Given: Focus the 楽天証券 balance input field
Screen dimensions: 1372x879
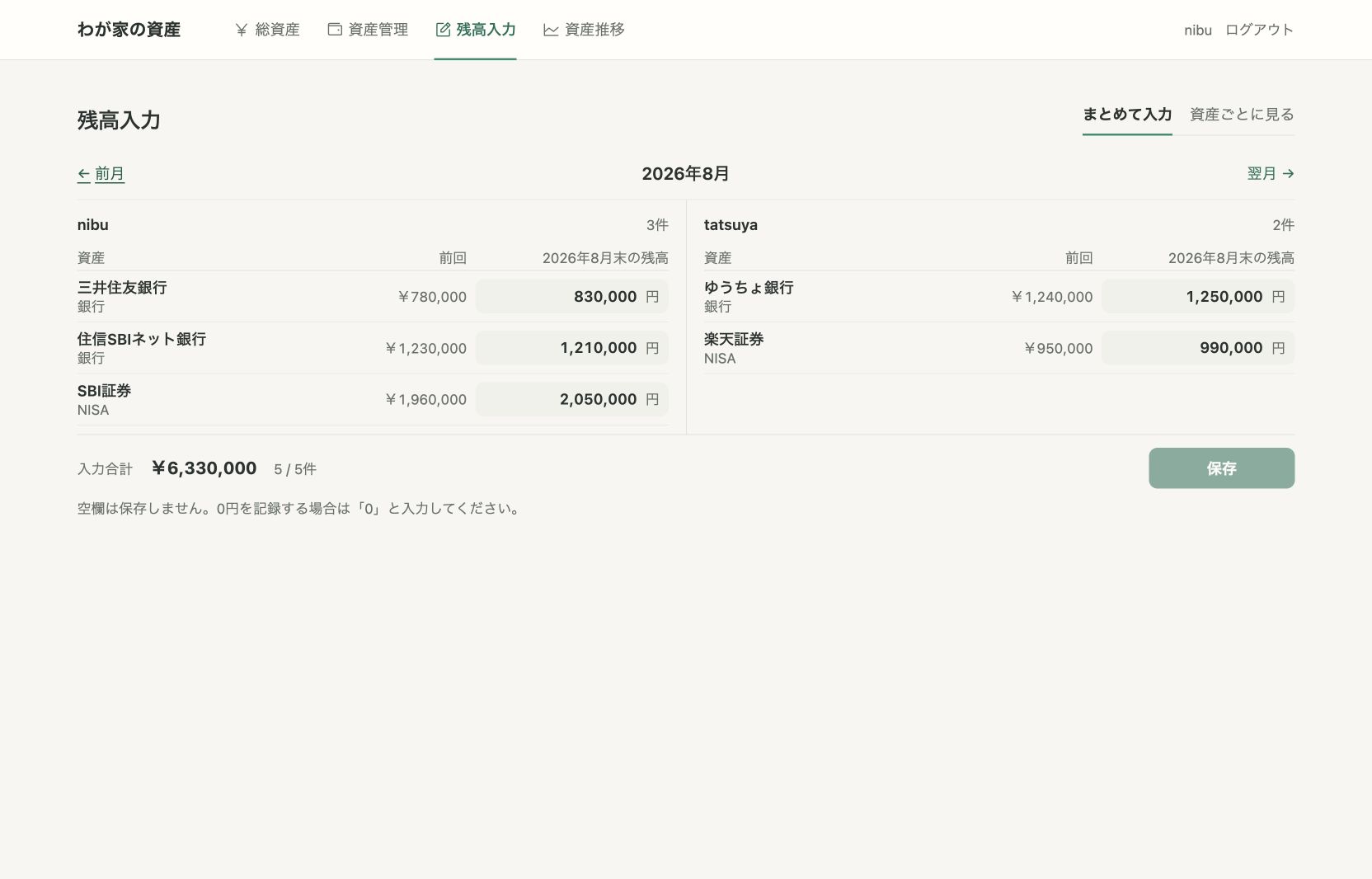Looking at the screenshot, I should 1198,348.
